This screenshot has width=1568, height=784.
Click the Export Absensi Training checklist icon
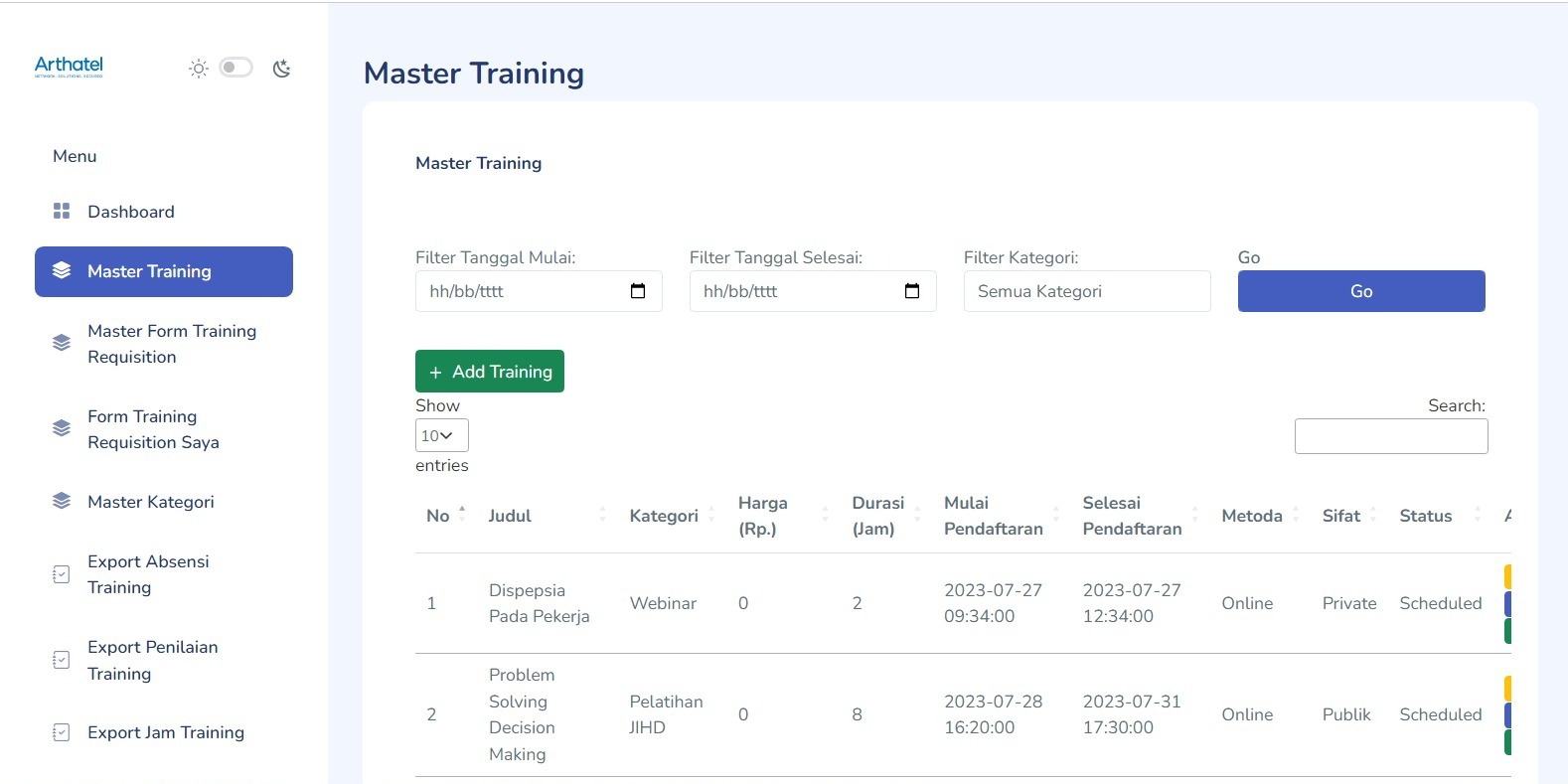(x=62, y=574)
